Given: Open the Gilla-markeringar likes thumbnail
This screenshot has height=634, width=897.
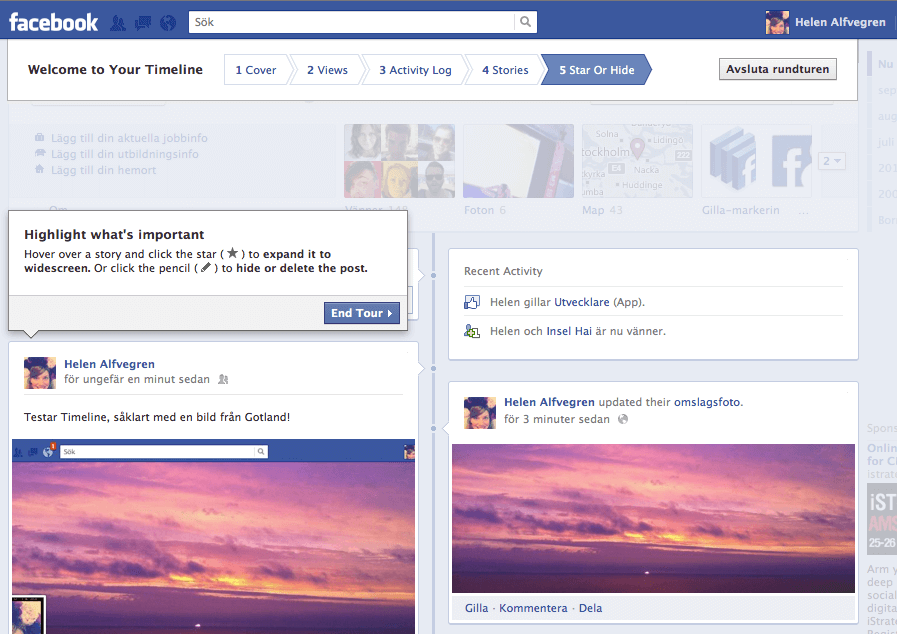Looking at the screenshot, I should (x=757, y=161).
